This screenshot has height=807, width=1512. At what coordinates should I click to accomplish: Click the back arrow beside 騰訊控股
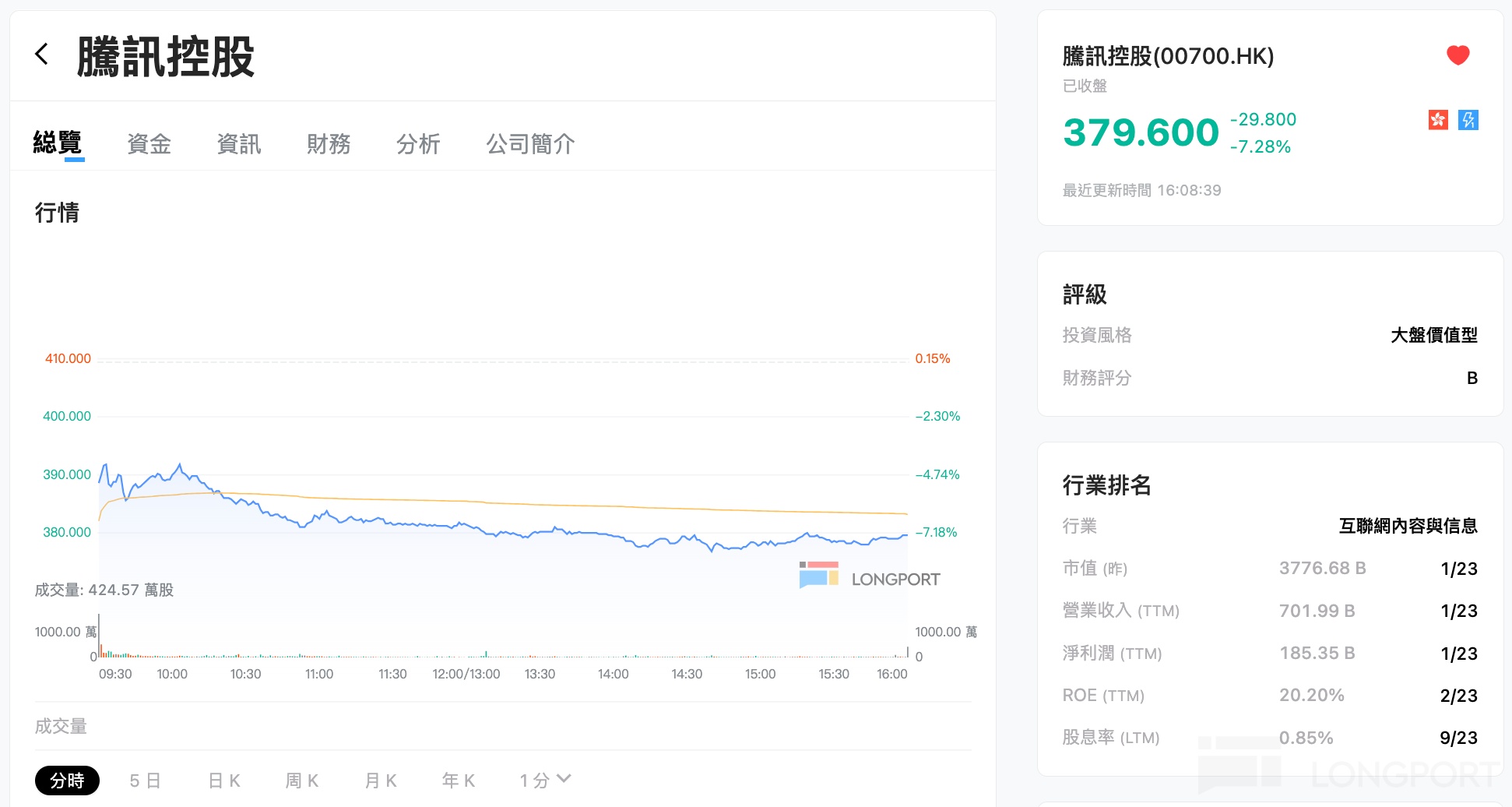pos(42,55)
